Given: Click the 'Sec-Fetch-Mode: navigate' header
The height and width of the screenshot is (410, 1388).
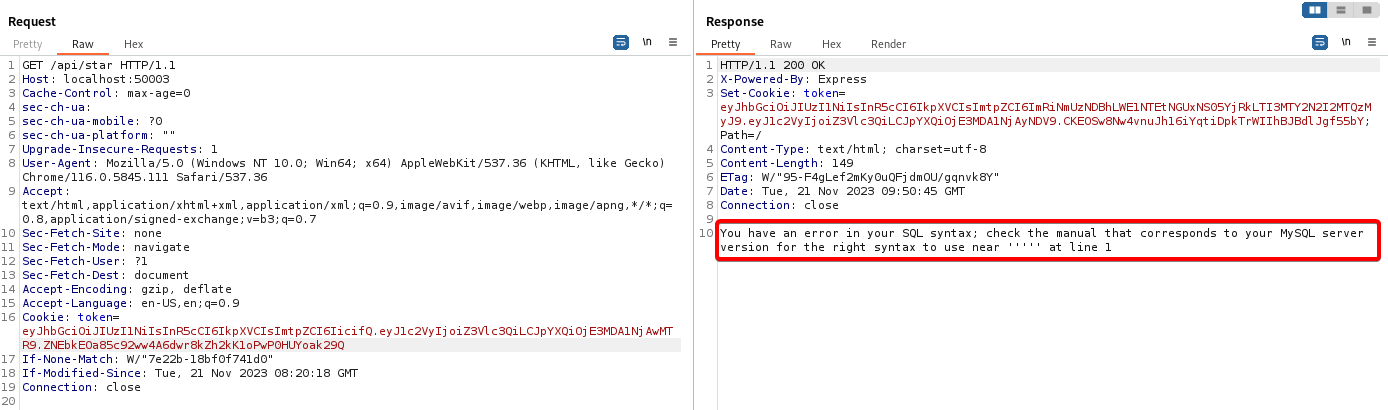Looking at the screenshot, I should [106, 247].
